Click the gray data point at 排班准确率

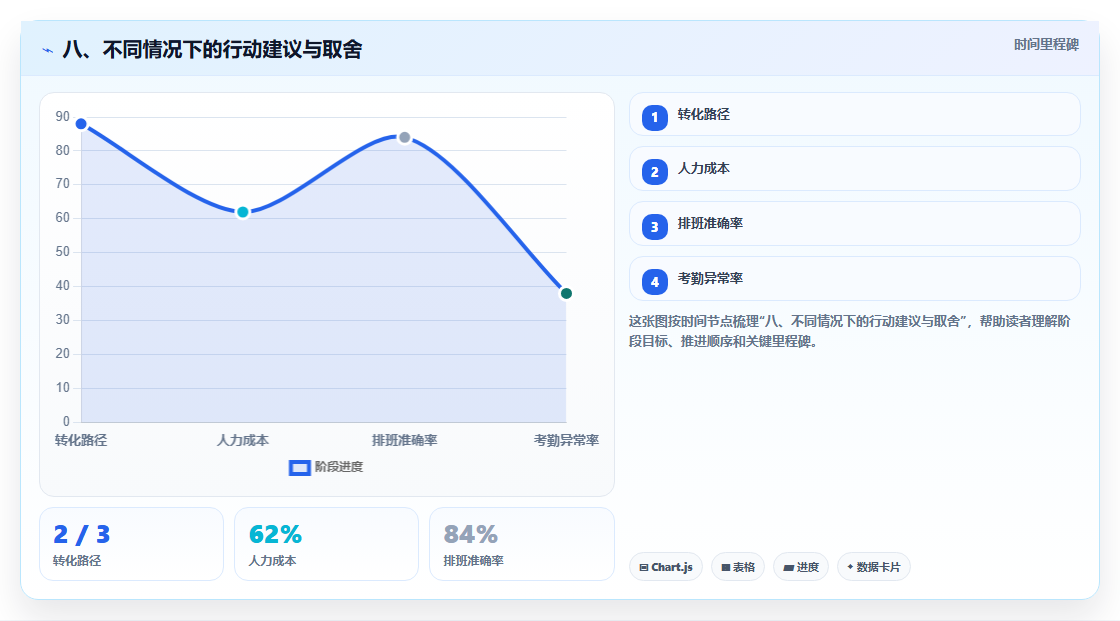[404, 137]
